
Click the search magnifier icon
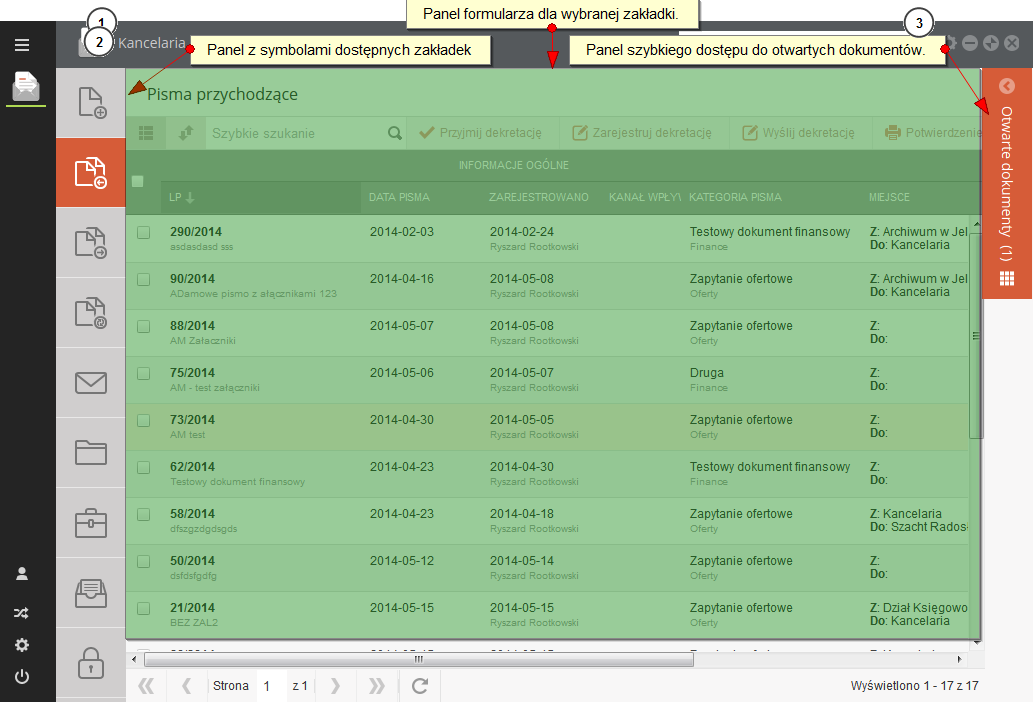pyautogui.click(x=395, y=133)
